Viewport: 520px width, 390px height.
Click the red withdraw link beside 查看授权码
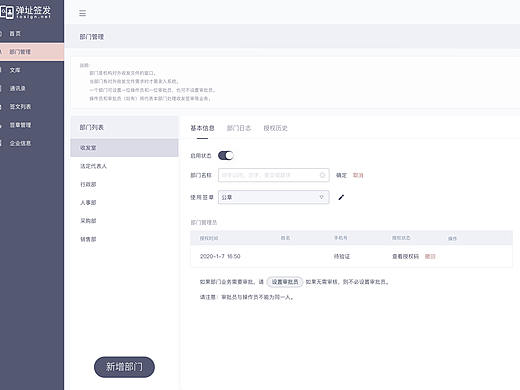tap(430, 256)
